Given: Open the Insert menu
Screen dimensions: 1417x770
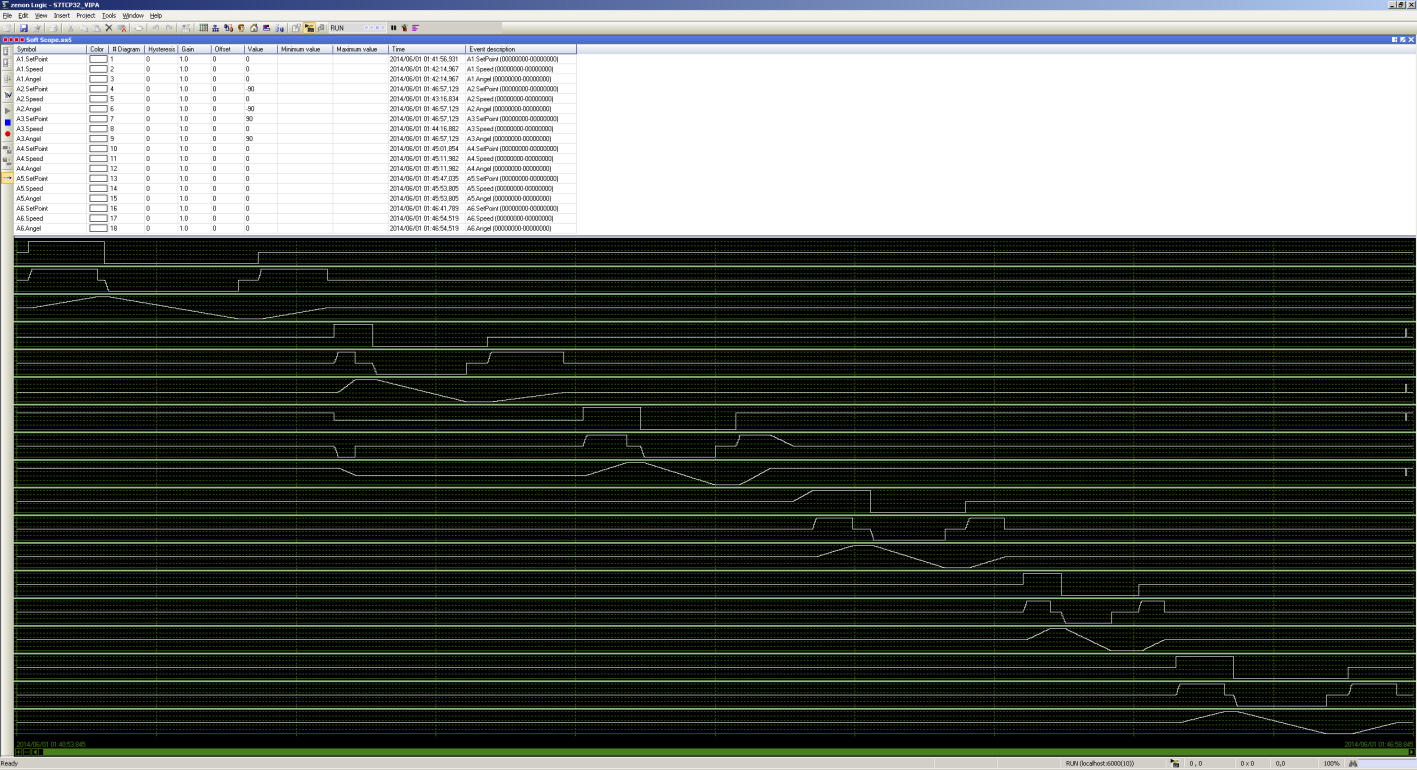Looking at the screenshot, I should [61, 16].
